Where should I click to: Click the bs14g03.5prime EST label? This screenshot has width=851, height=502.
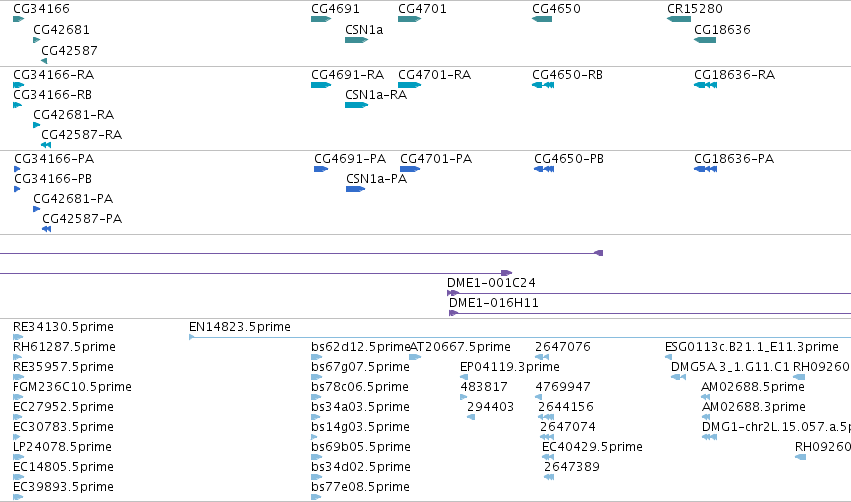click(x=360, y=427)
